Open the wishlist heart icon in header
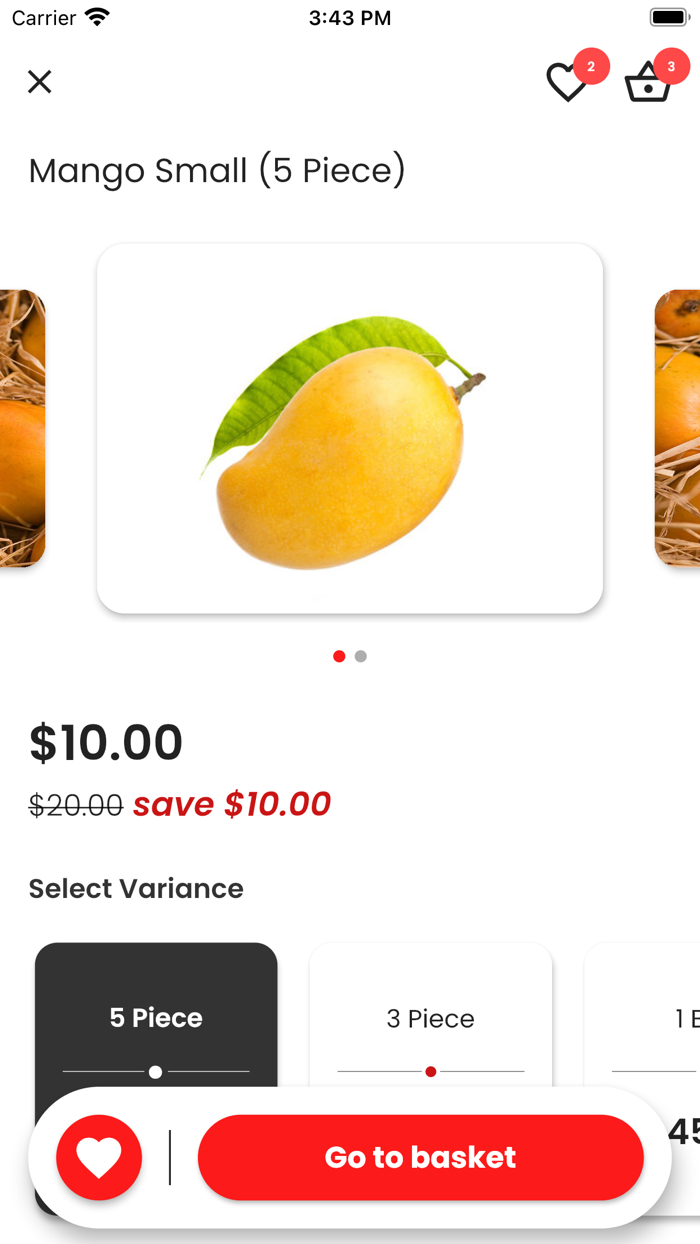Viewport: 700px width, 1244px height. [x=567, y=83]
